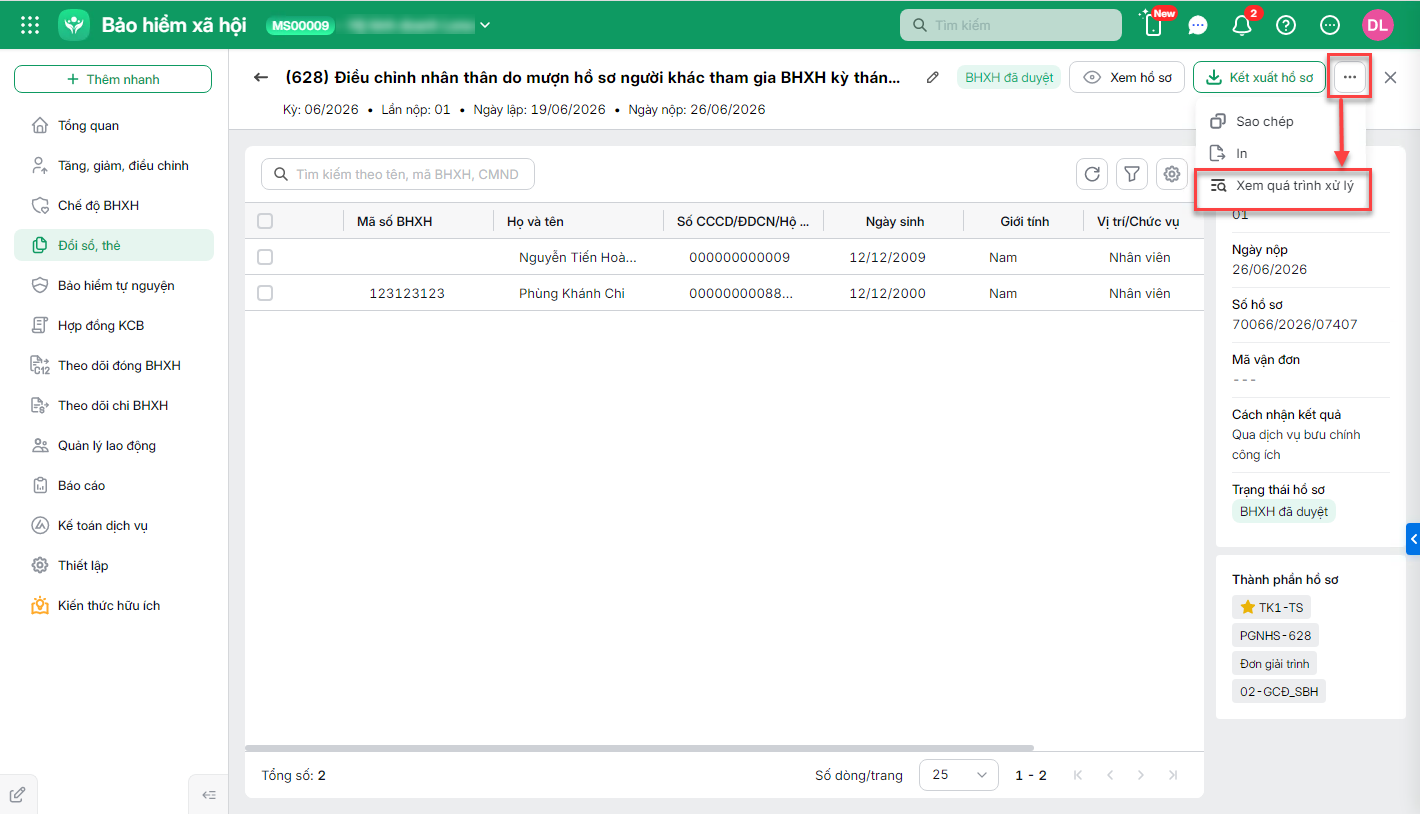This screenshot has width=1420, height=814.
Task: Focus the search by name, BHXH, CMND field
Action: pos(398,174)
